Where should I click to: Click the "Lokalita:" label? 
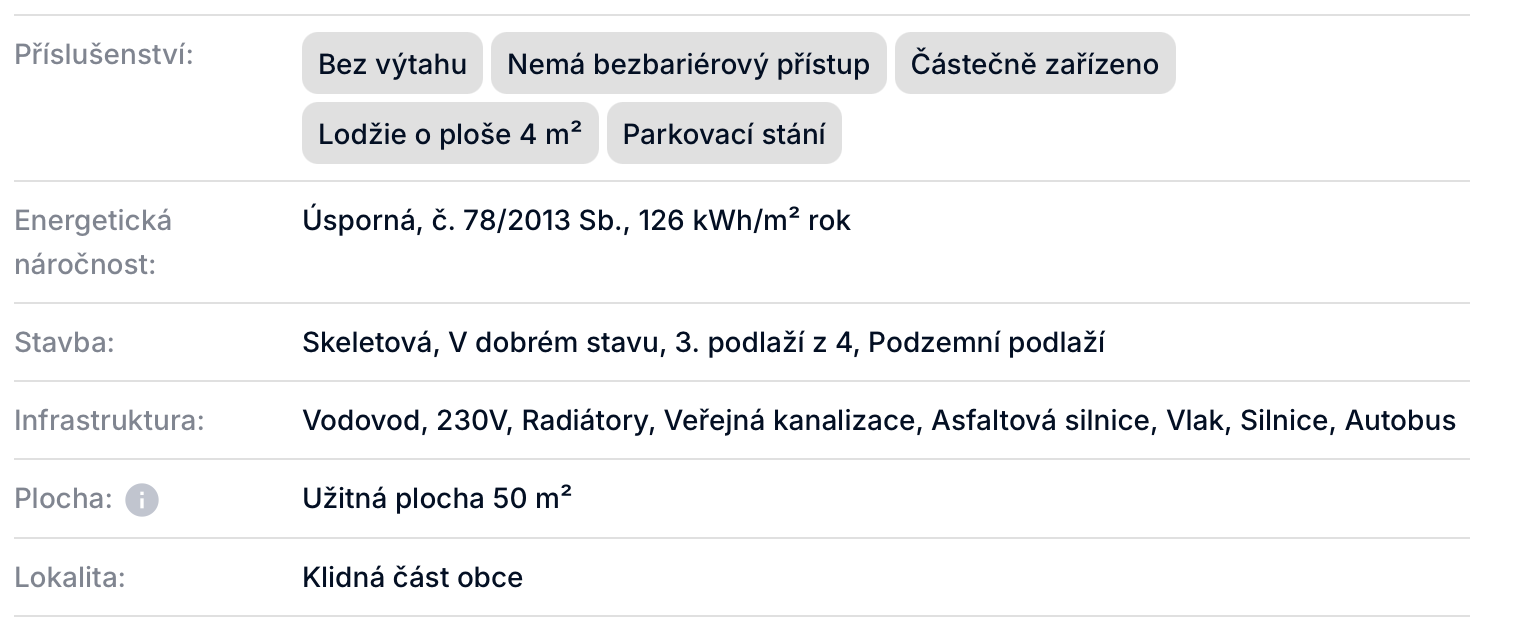point(69,577)
